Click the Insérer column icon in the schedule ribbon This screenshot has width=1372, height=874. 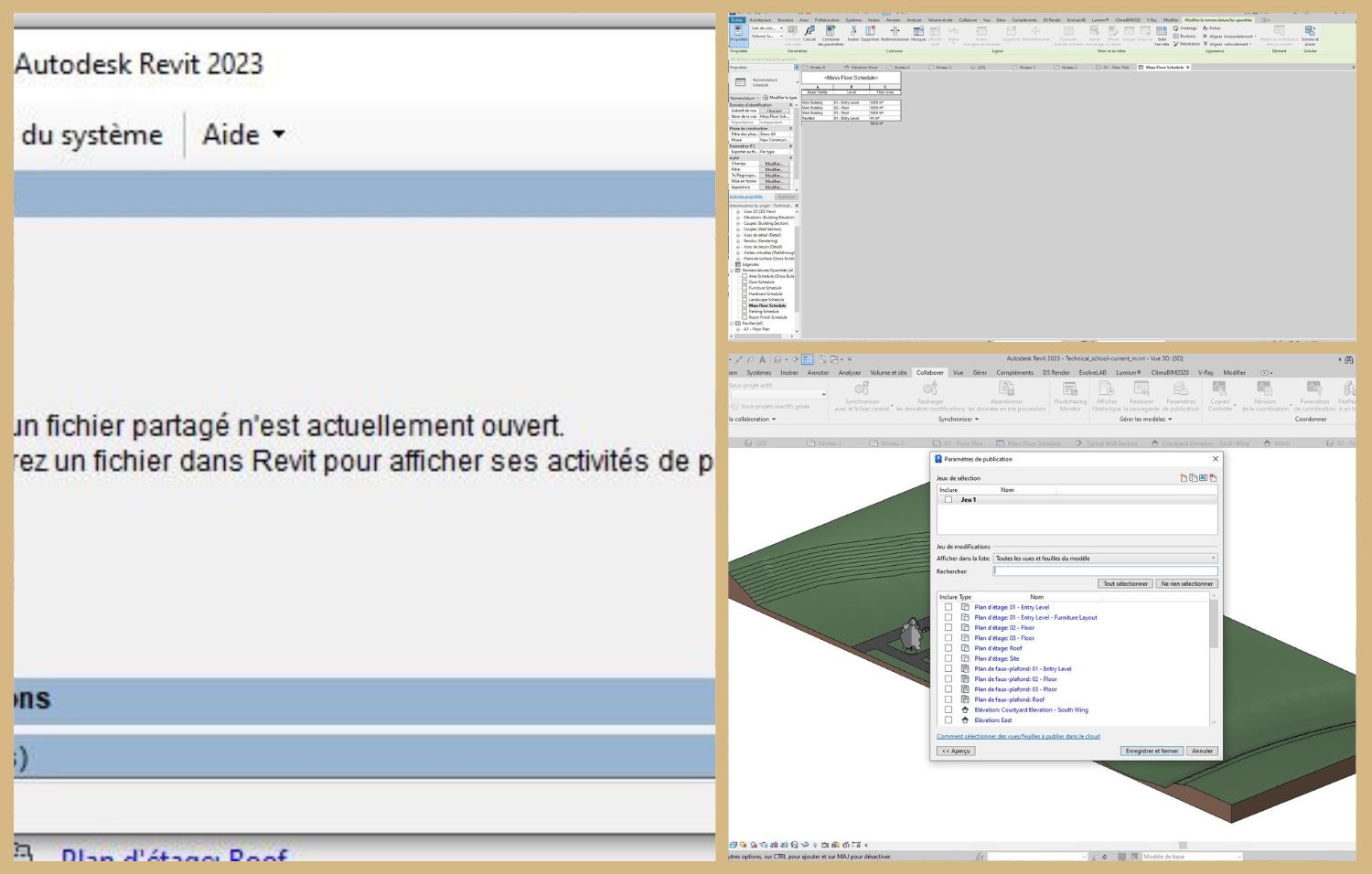tap(853, 33)
